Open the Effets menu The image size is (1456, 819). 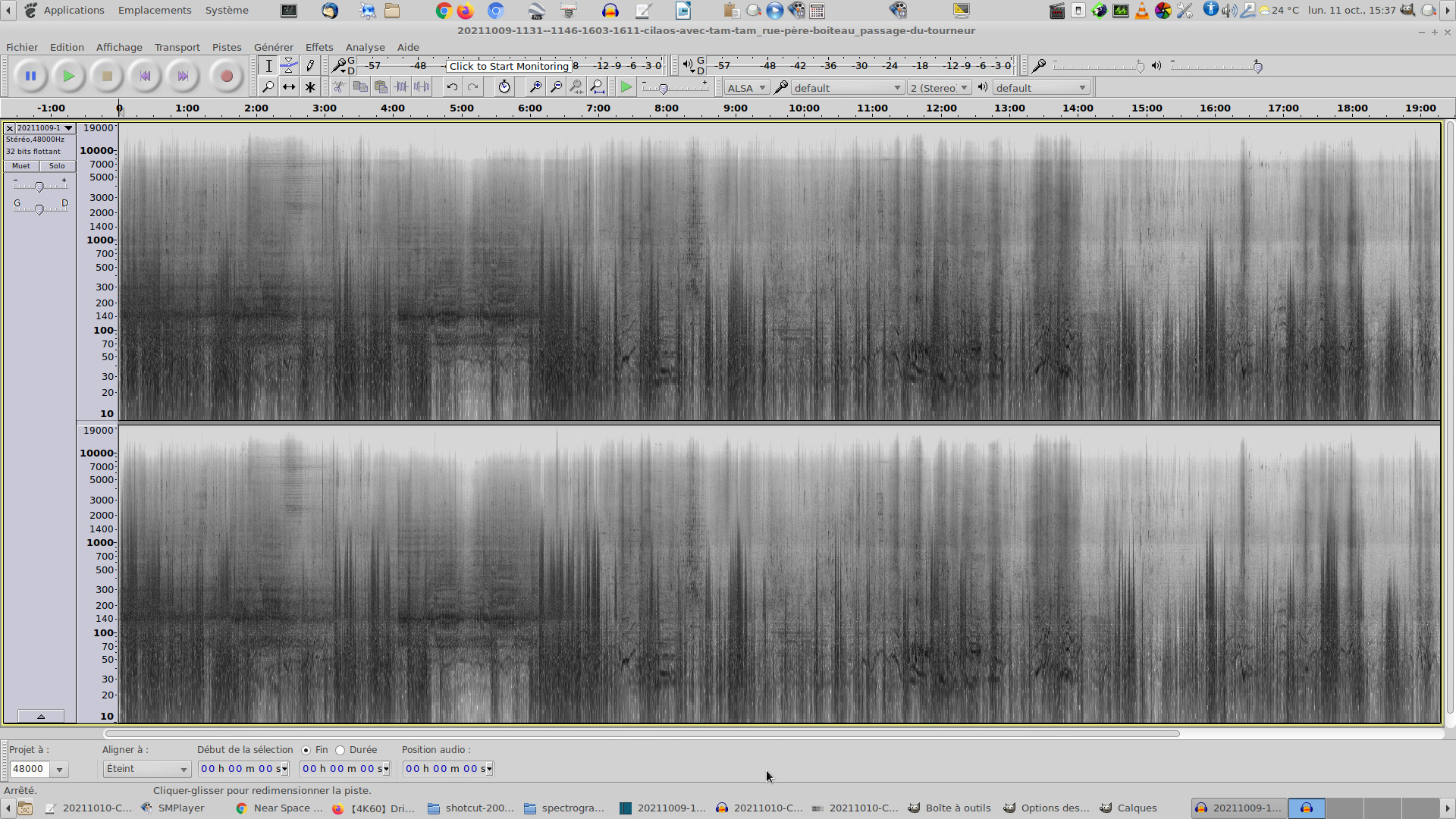[x=319, y=47]
